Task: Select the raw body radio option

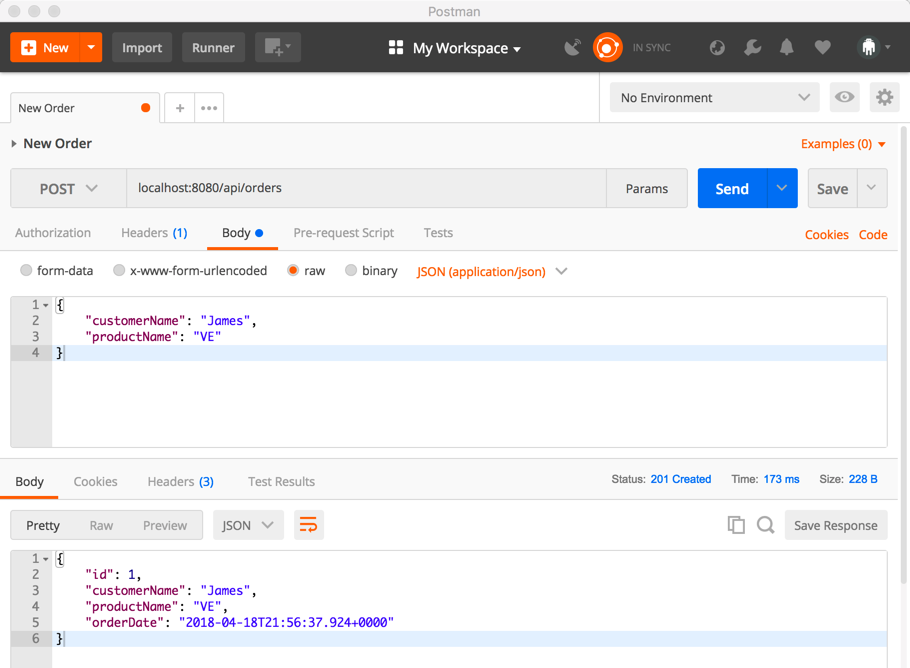Action: pos(293,270)
